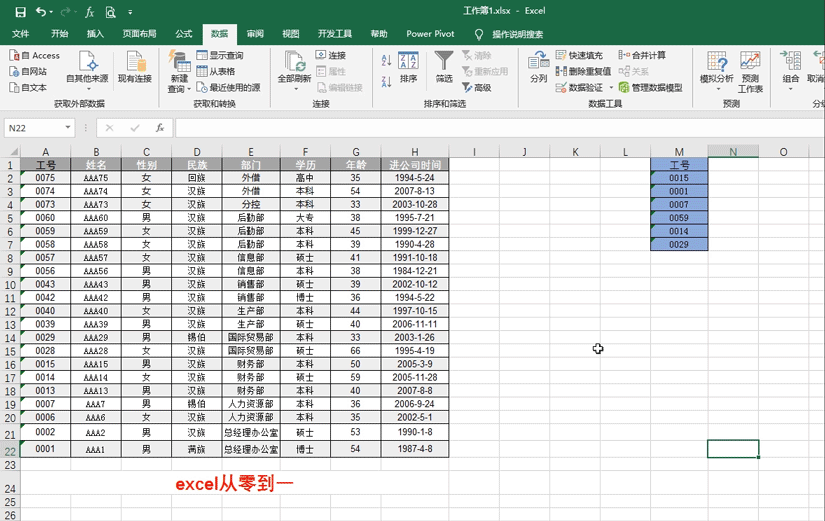Screen dimensions: 825x521
Task: Click the Insert Function fx icon in formula bar
Action: [160, 128]
